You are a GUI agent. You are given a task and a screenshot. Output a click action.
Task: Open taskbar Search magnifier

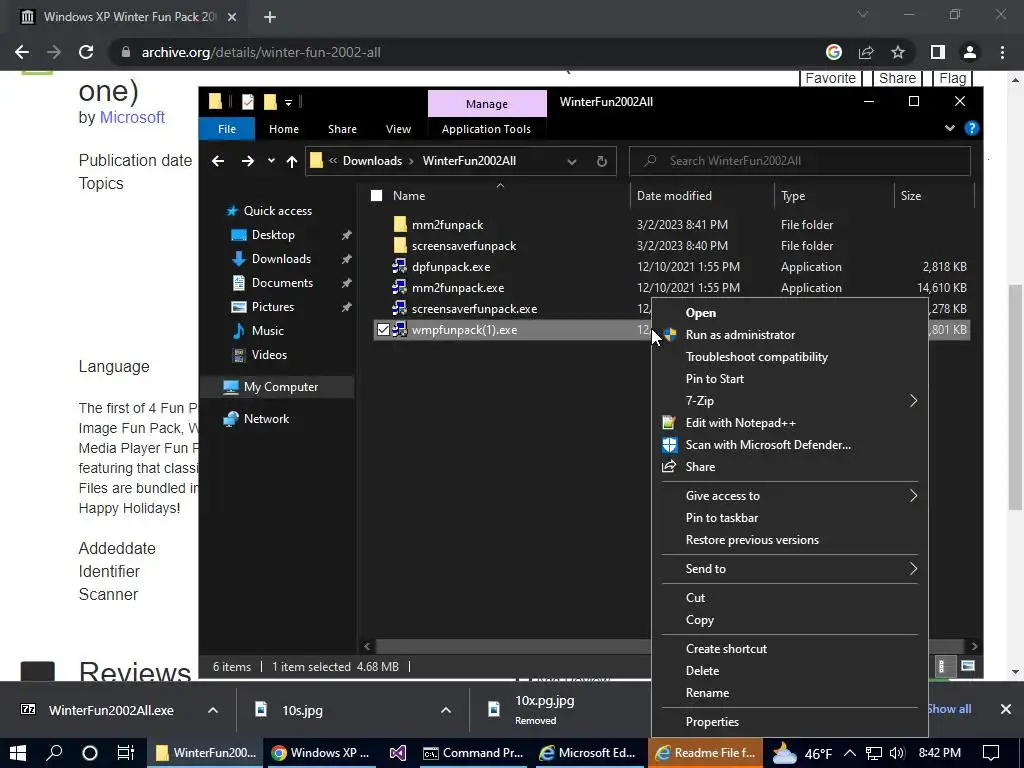coord(54,753)
